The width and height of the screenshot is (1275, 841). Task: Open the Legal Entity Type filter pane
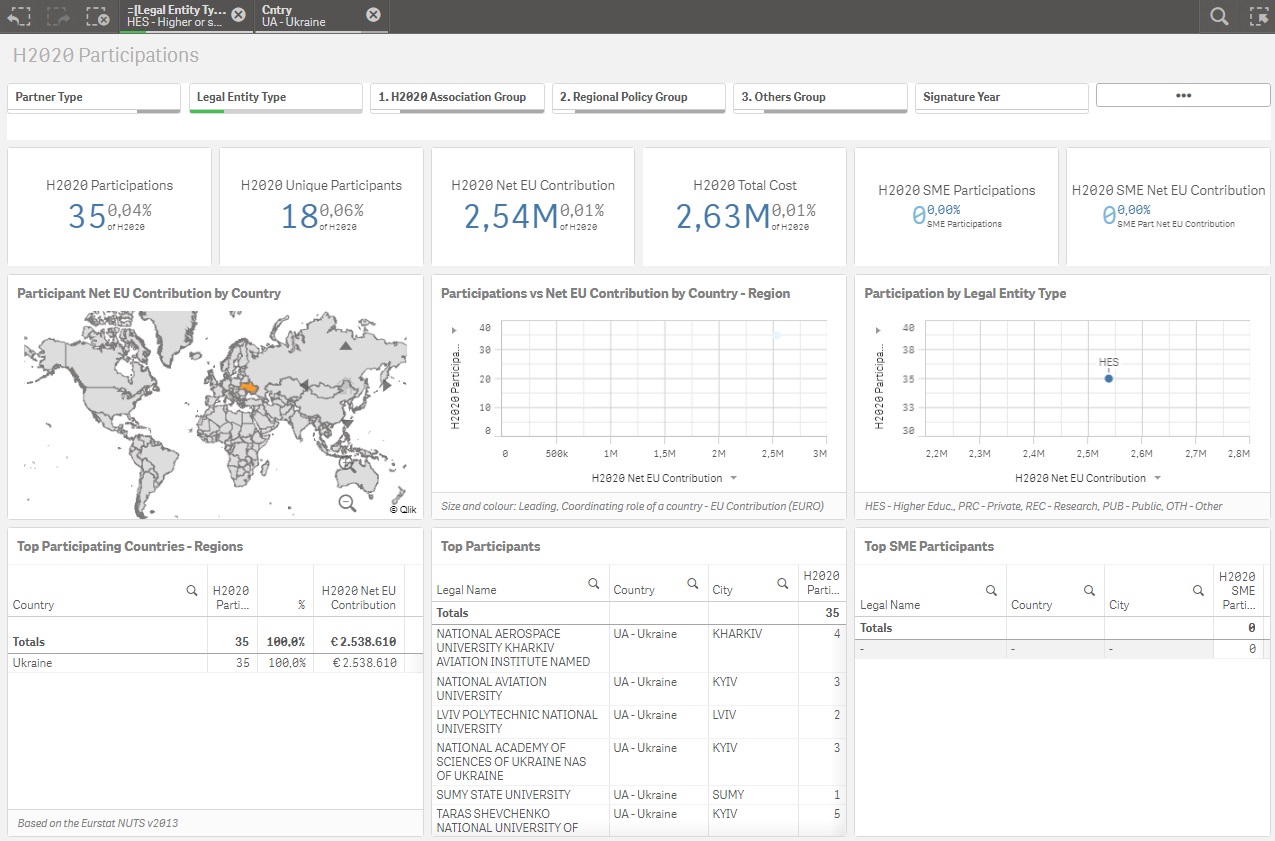point(276,97)
